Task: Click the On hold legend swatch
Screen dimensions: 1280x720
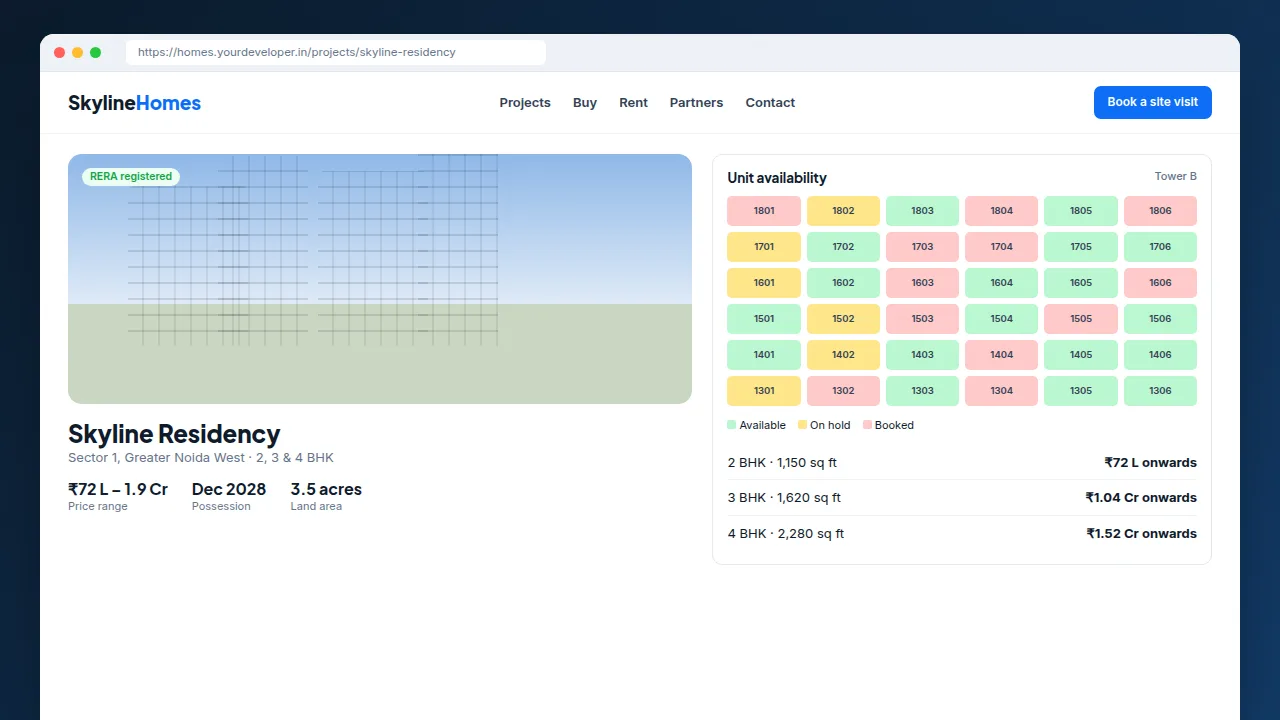Action: [802, 425]
